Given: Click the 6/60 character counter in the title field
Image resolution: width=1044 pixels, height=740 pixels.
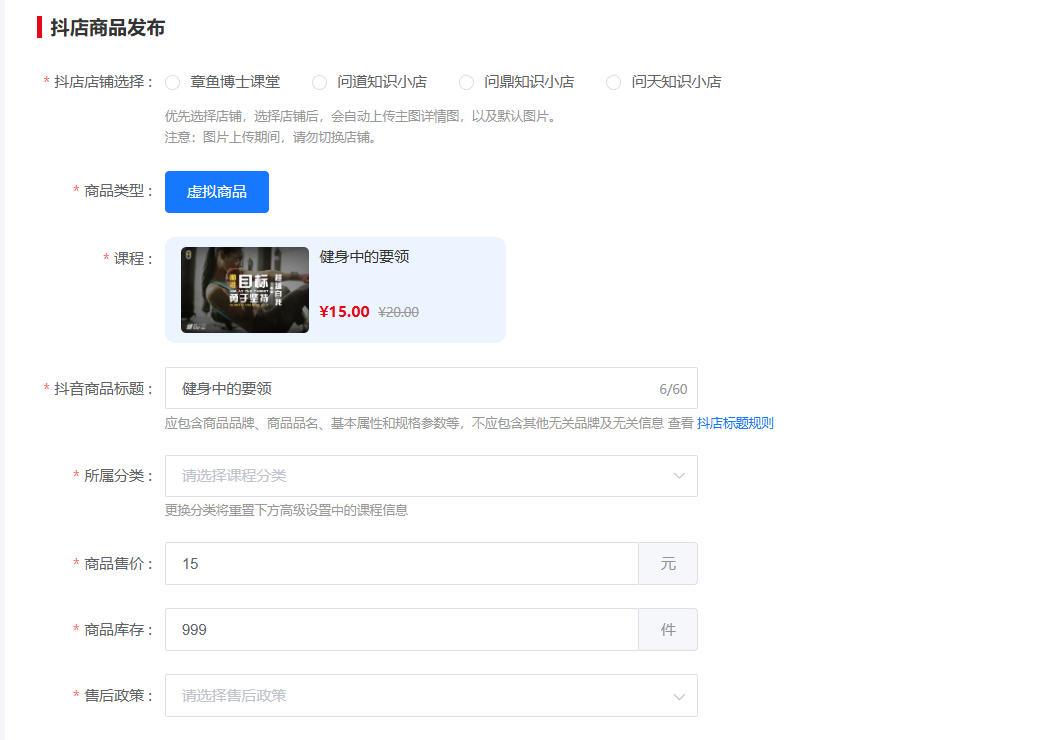Looking at the screenshot, I should (673, 389).
